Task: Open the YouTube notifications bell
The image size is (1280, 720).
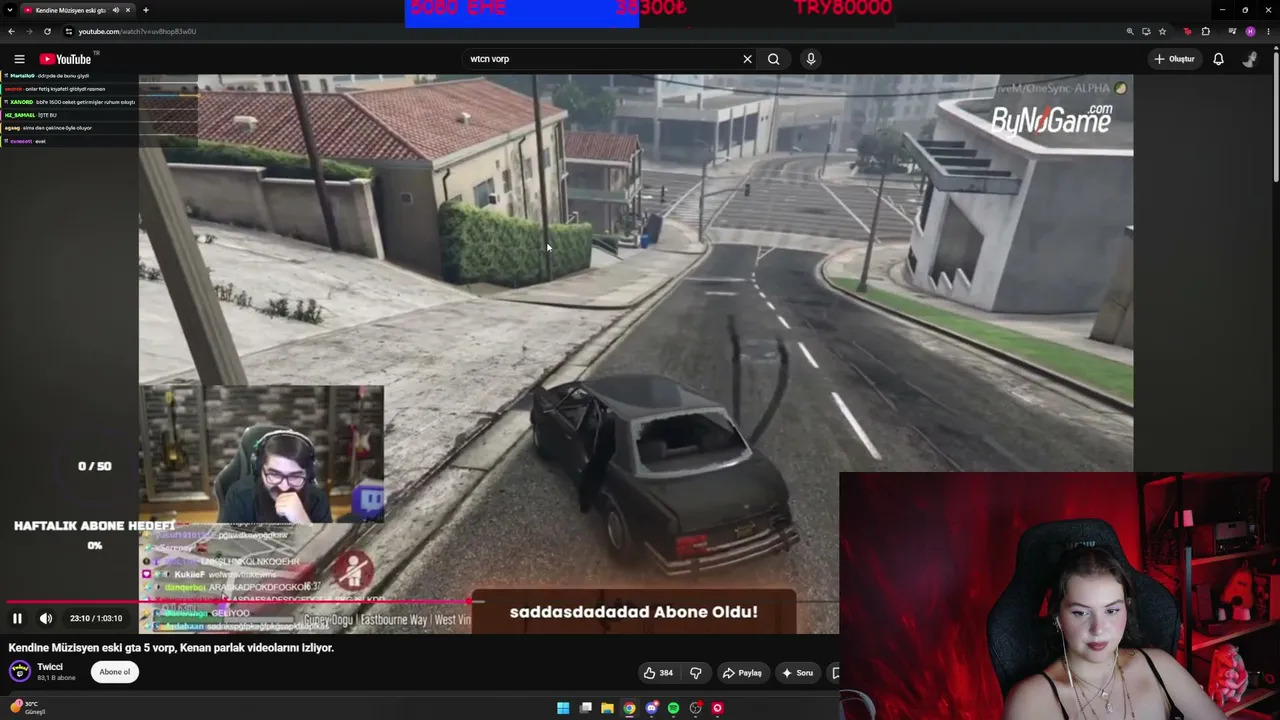Action: point(1218,59)
